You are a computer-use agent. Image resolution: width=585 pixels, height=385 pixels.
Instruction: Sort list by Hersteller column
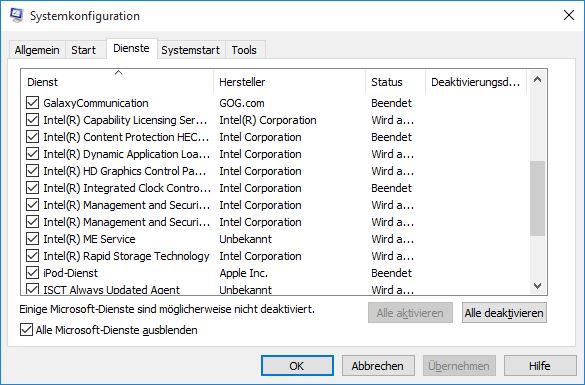click(x=290, y=82)
